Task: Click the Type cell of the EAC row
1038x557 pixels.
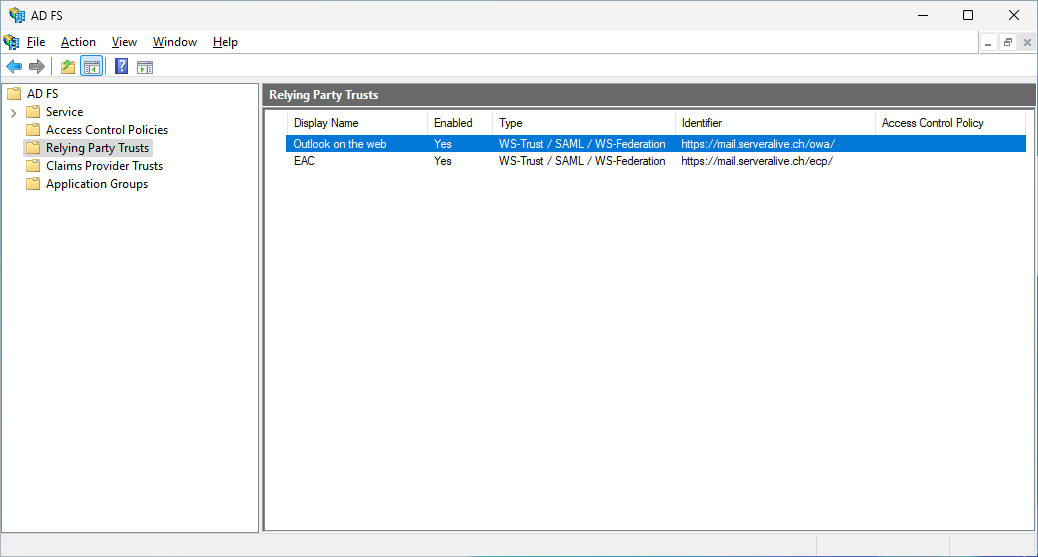Action: (582, 161)
